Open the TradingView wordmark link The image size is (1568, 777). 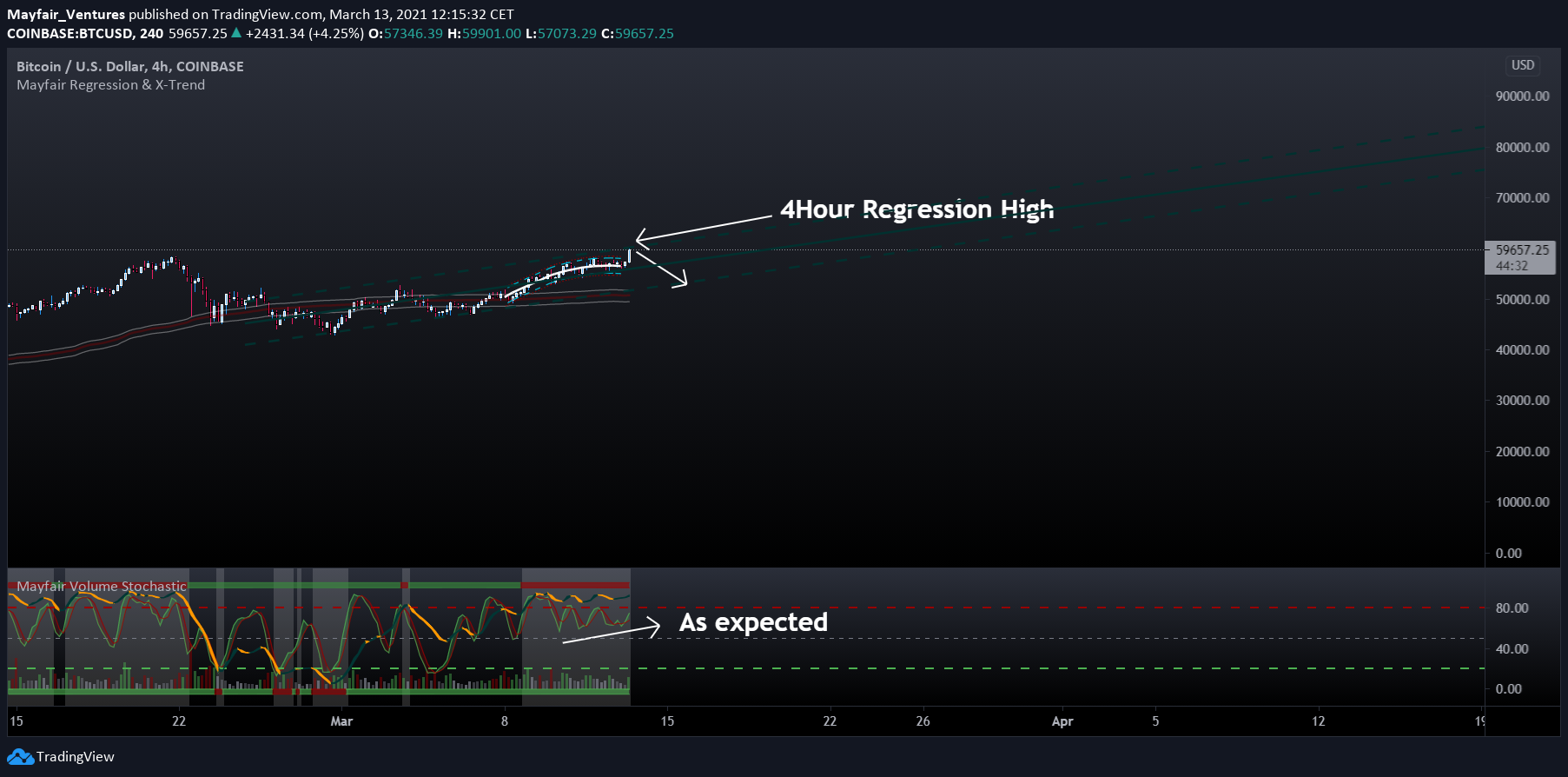pyautogui.click(x=76, y=757)
